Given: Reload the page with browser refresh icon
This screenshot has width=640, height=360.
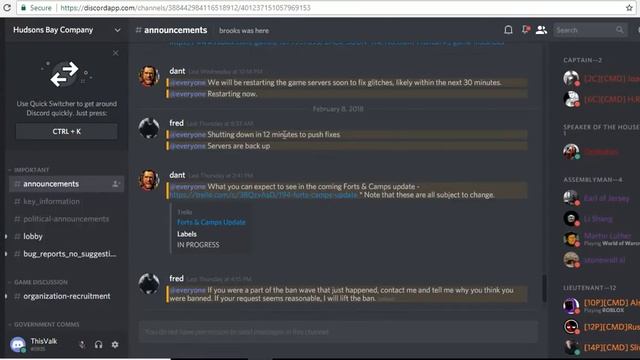Looking at the screenshot, I should coord(7,7).
